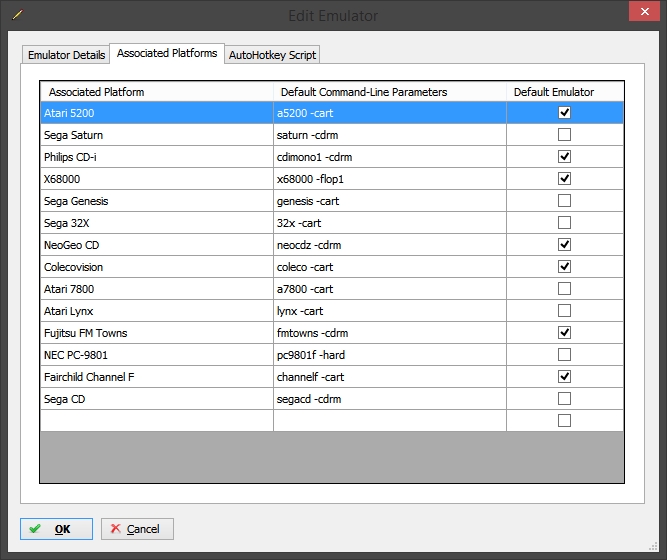
Task: Click the 'a5200 -cart' parameters cell
Action: 390,113
